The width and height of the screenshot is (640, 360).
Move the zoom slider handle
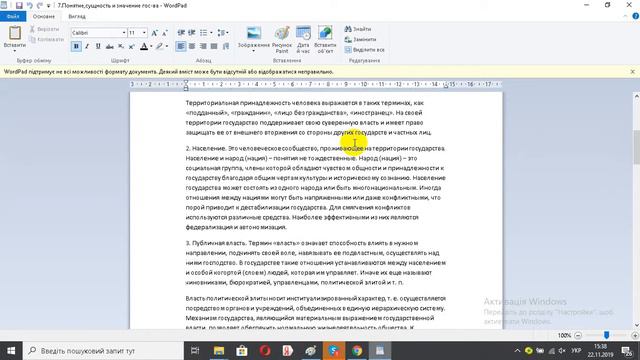607,335
